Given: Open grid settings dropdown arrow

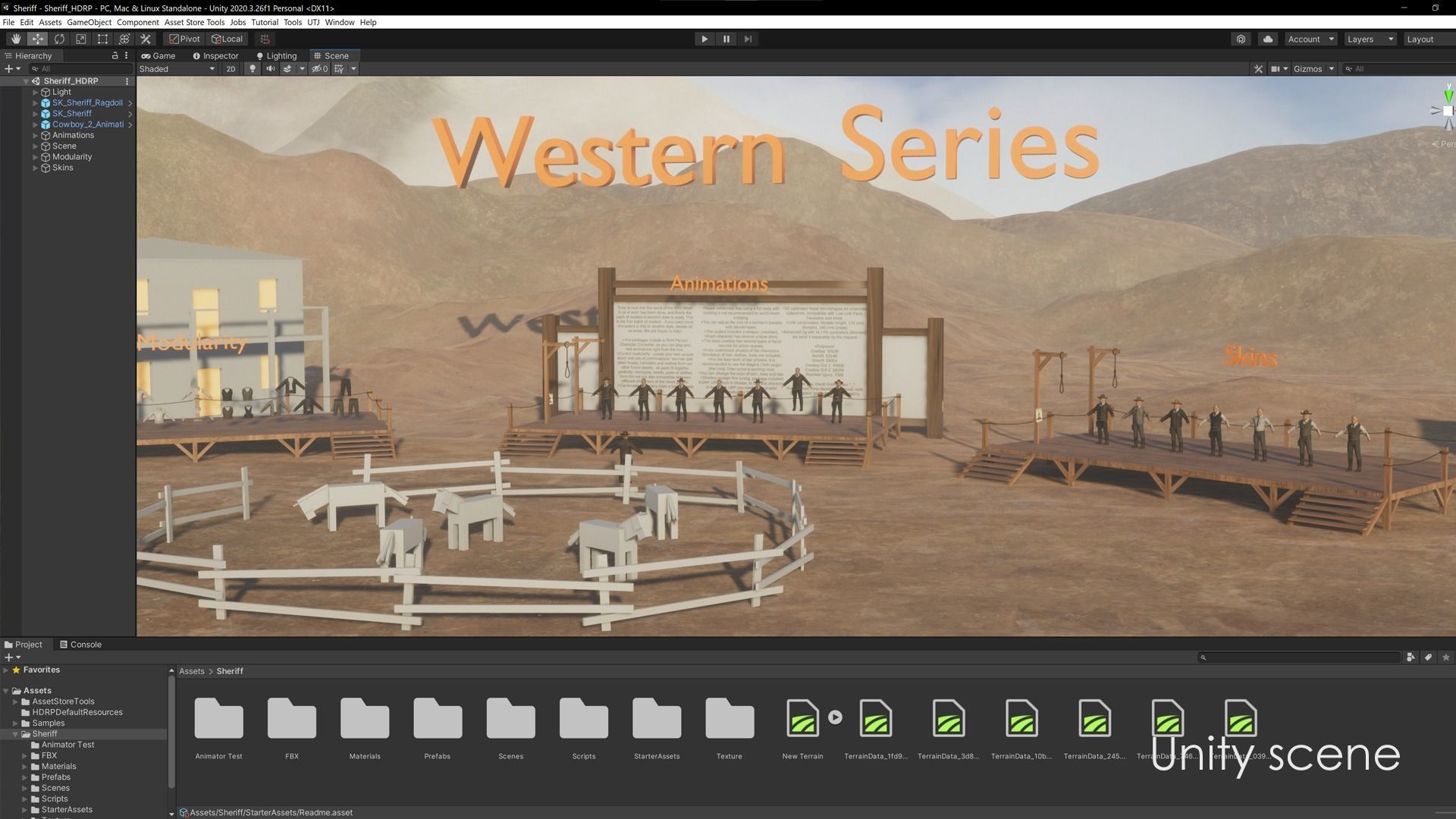Looking at the screenshot, I should 353,68.
